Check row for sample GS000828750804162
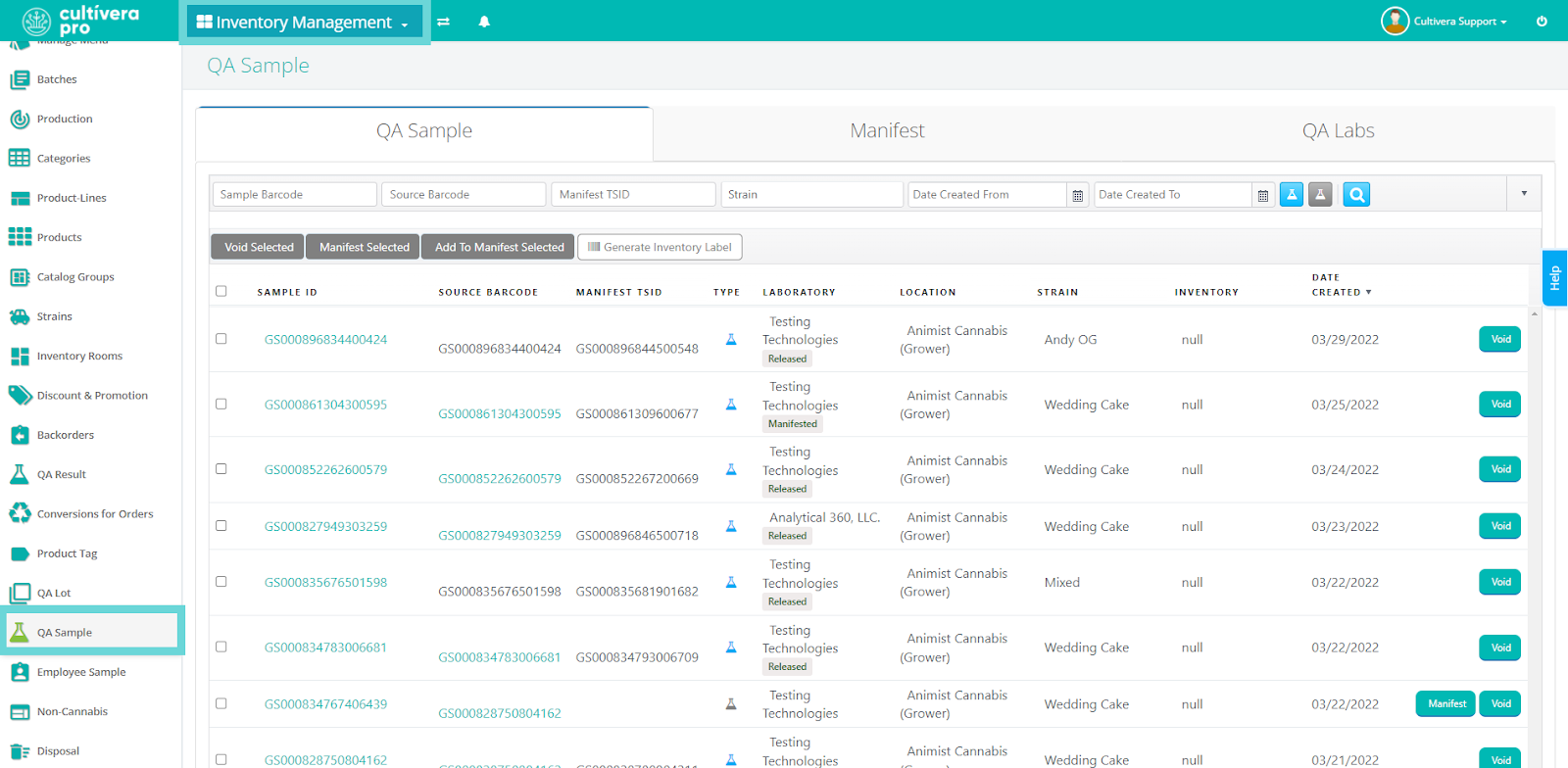 pos(221,759)
